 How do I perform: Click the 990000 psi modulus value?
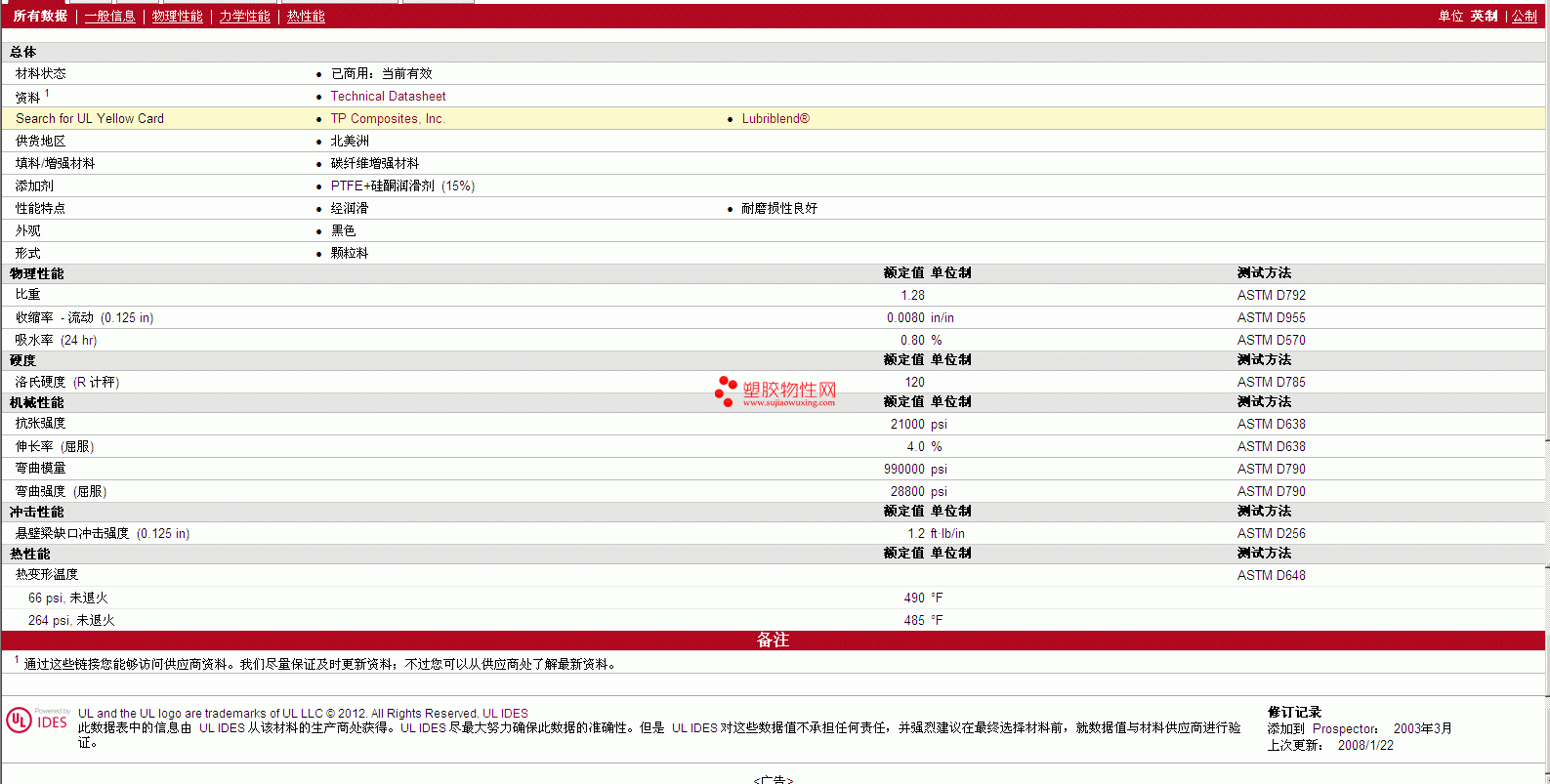915,470
